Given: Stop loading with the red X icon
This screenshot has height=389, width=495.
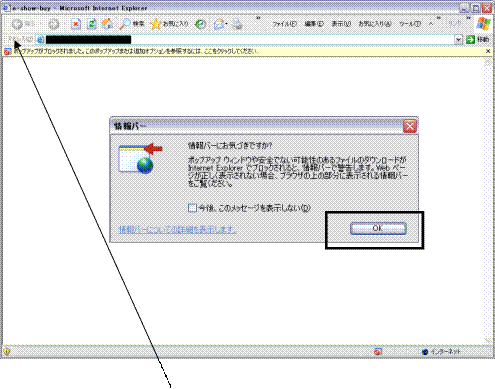Looking at the screenshot, I should point(76,24).
